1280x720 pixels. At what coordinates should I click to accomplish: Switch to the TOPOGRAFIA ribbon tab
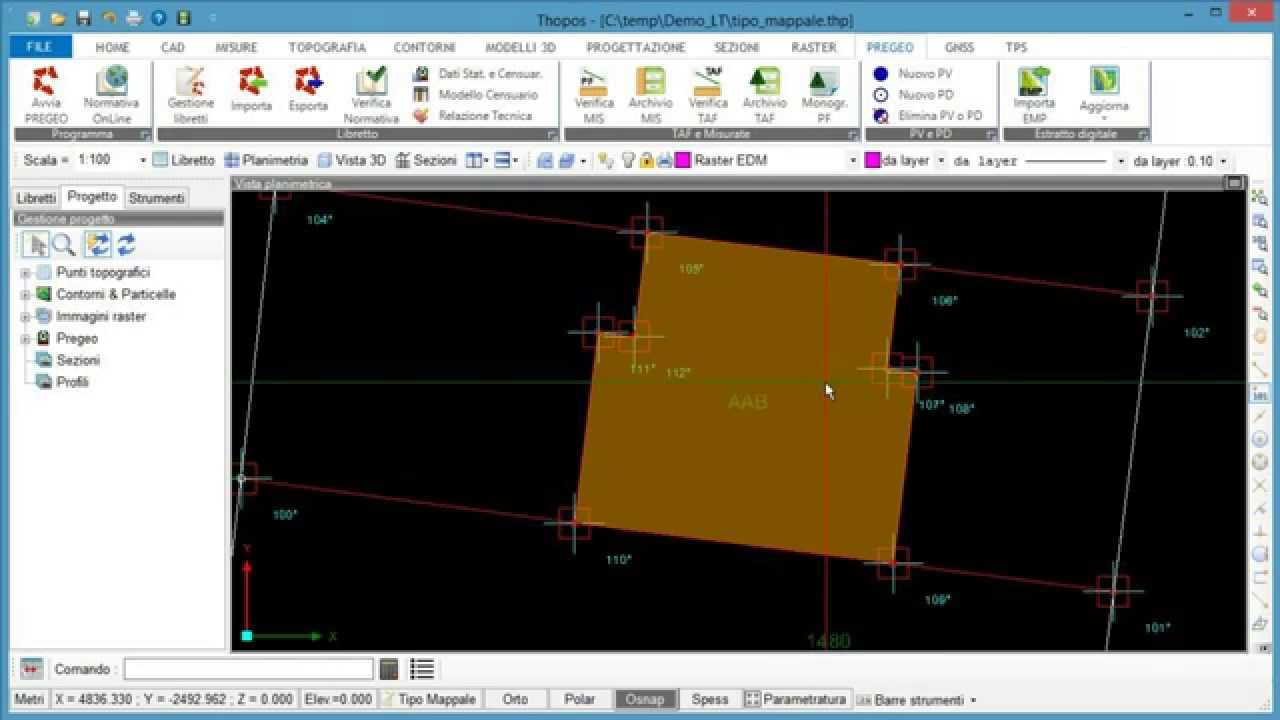click(x=327, y=47)
